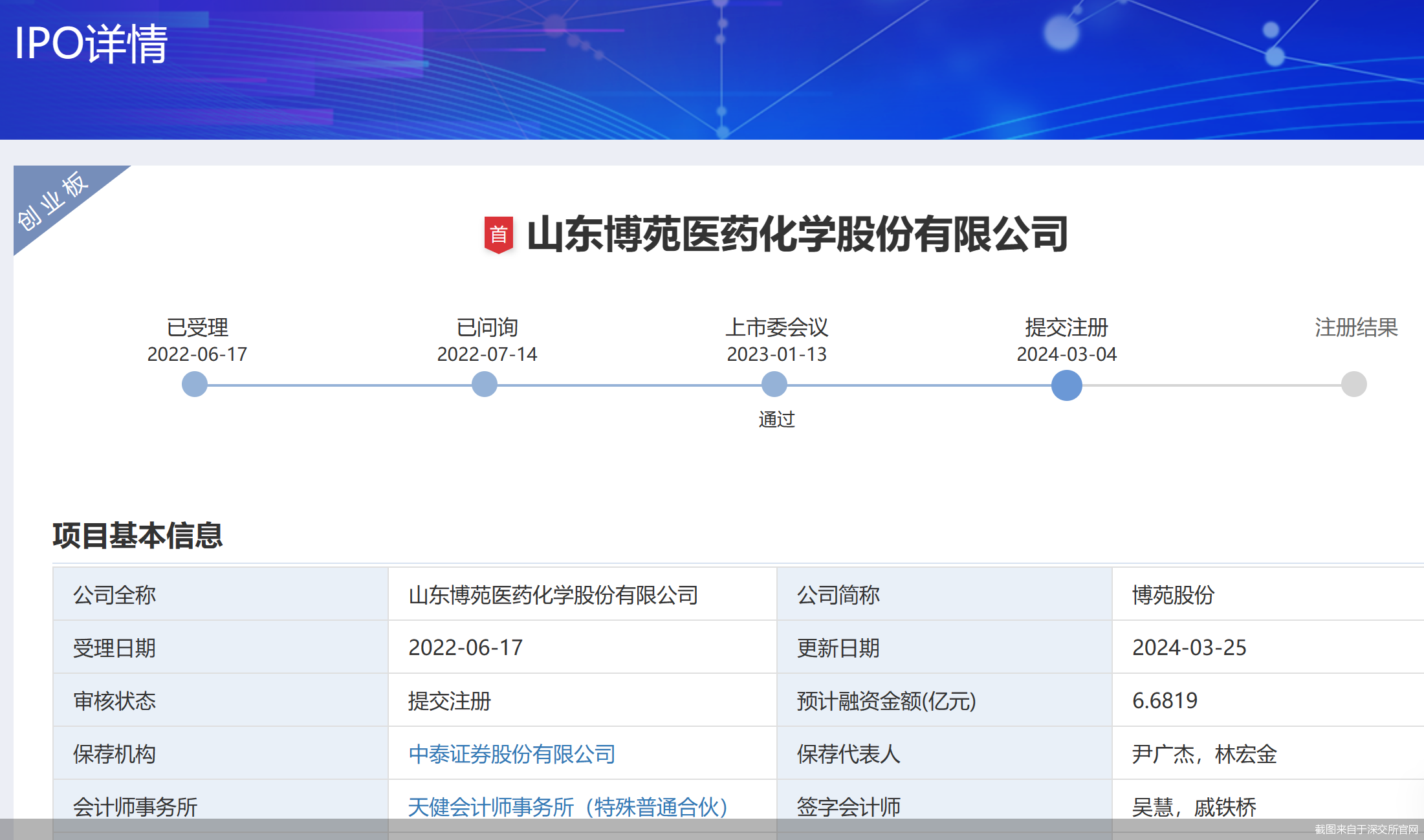The width and height of the screenshot is (1424, 840).
Task: Click the red 首 badge icon
Action: click(x=498, y=235)
